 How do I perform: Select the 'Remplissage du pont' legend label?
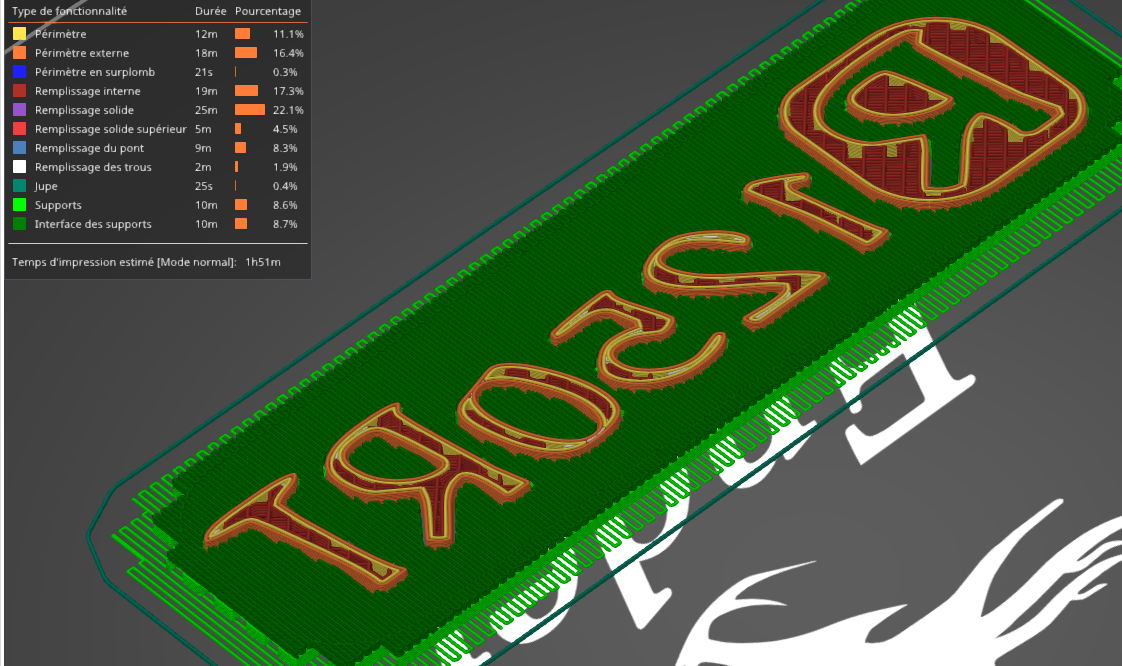pyautogui.click(x=89, y=148)
